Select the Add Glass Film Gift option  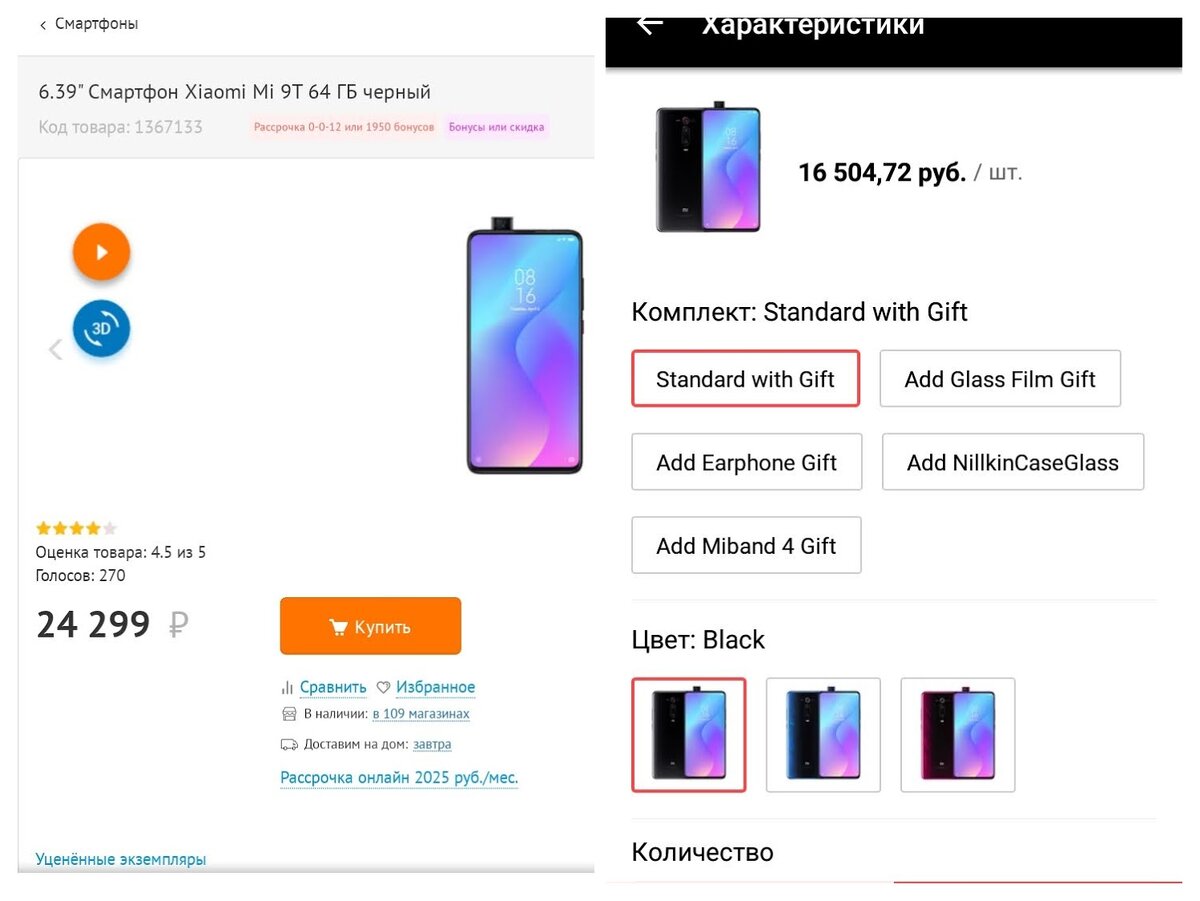pyautogui.click(x=999, y=378)
